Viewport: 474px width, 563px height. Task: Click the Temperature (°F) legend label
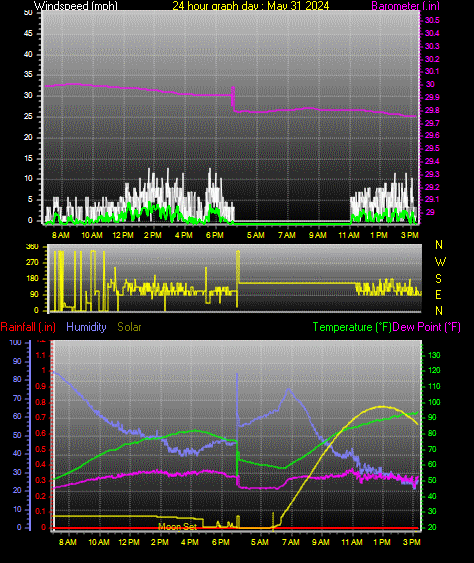tap(352, 327)
